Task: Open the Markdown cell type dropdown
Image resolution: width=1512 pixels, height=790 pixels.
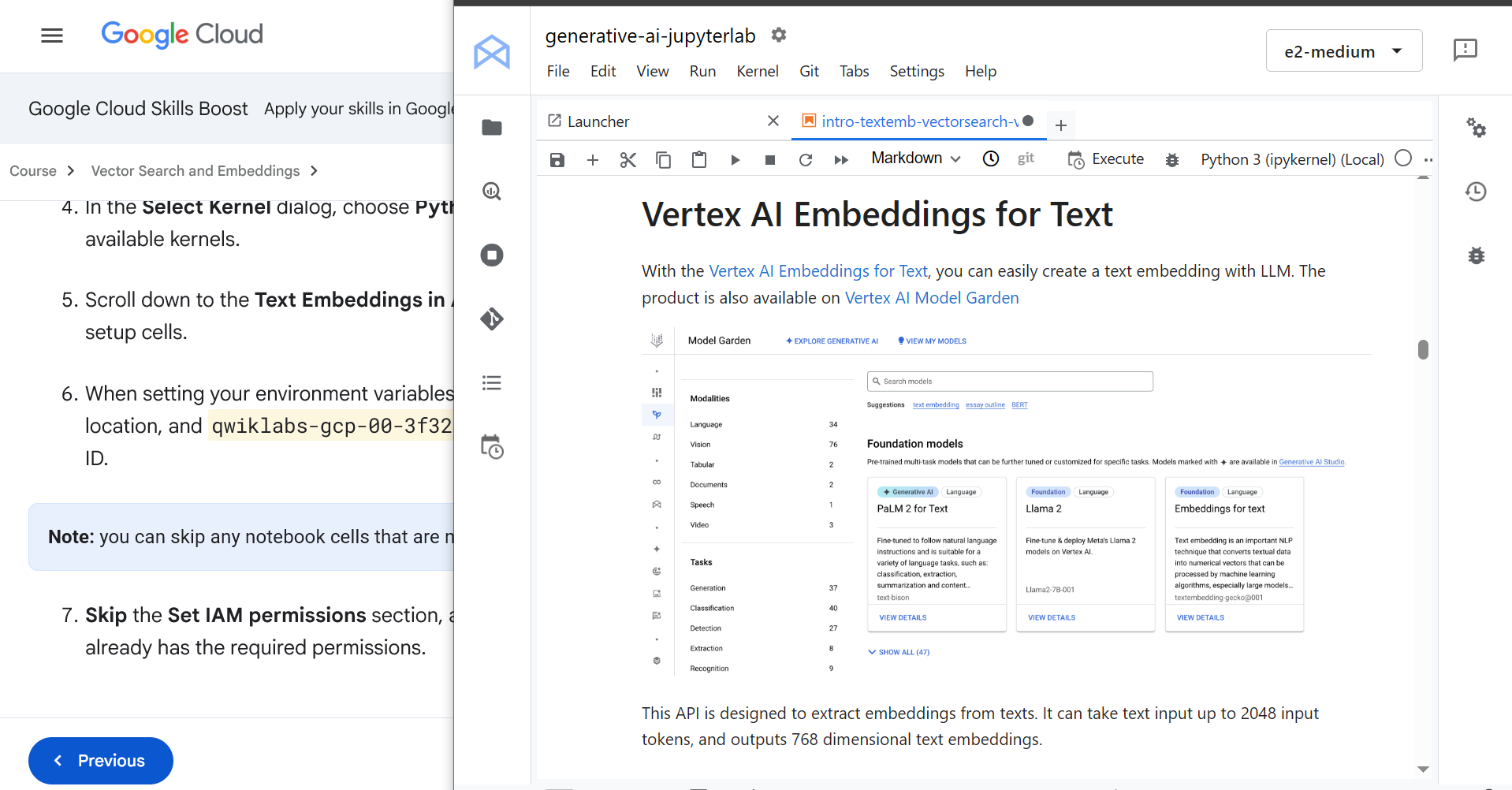Action: point(916,158)
